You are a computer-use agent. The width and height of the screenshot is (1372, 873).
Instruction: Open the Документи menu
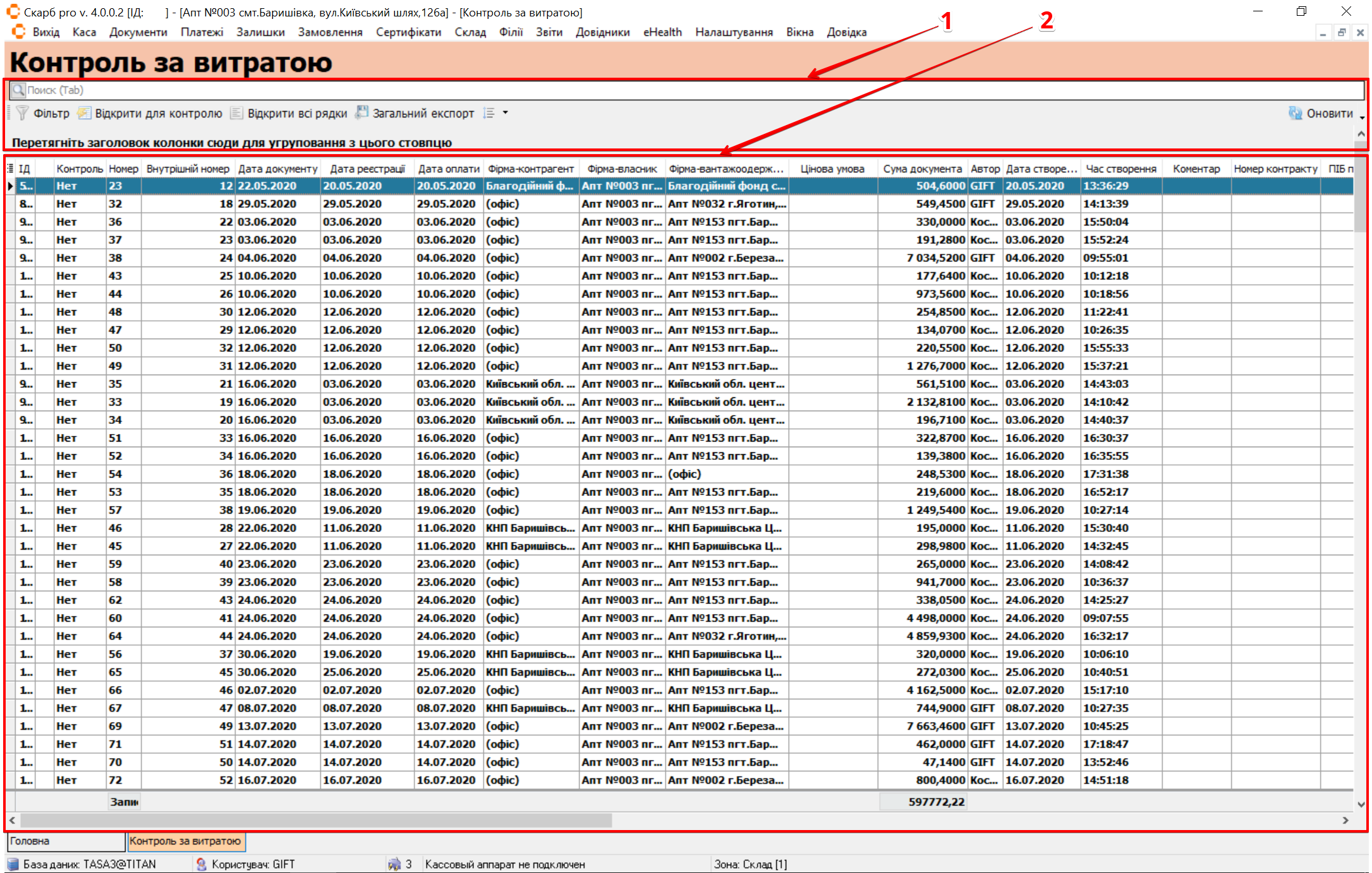138,32
